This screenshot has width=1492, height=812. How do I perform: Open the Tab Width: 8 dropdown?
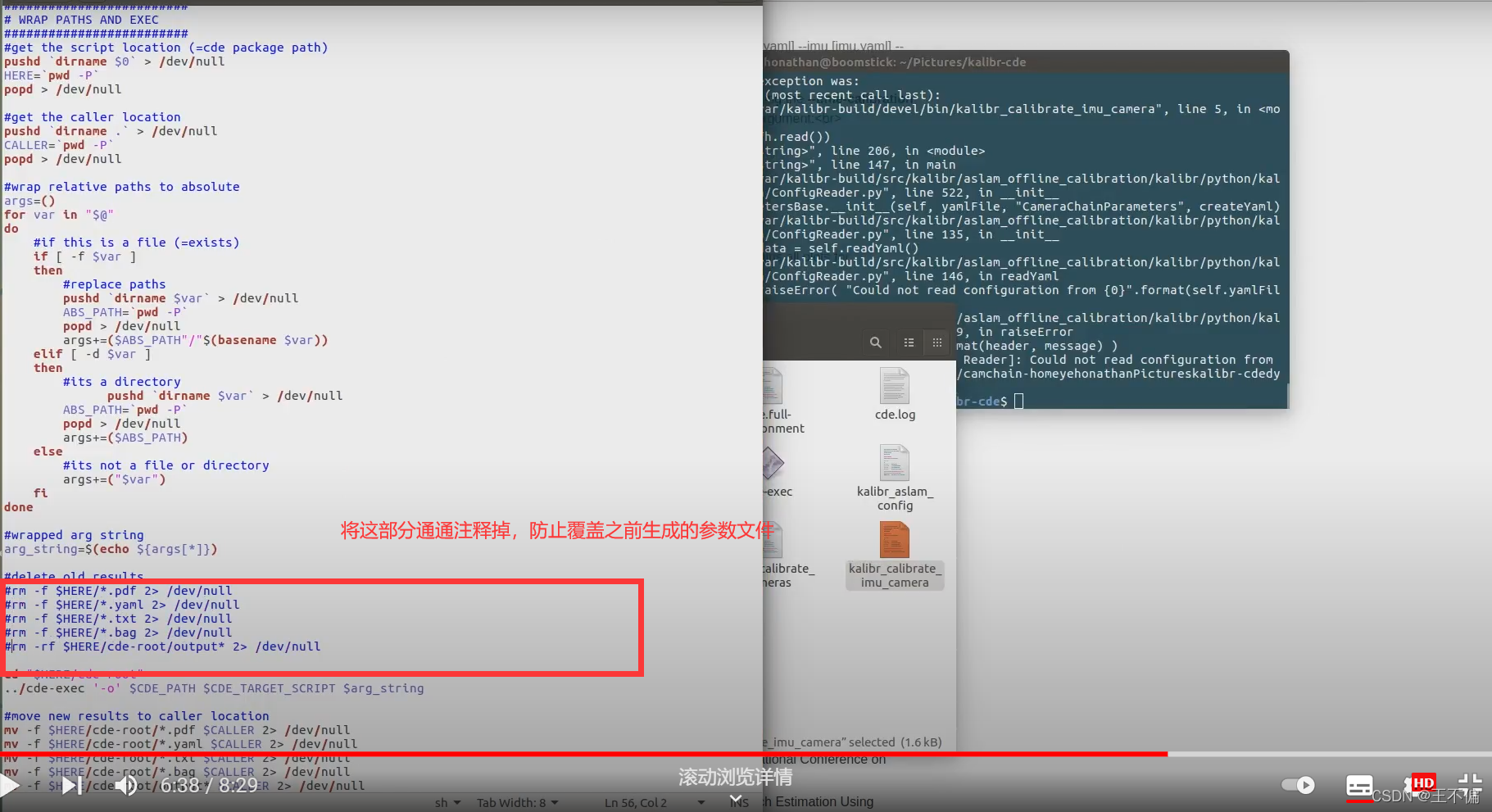518,803
